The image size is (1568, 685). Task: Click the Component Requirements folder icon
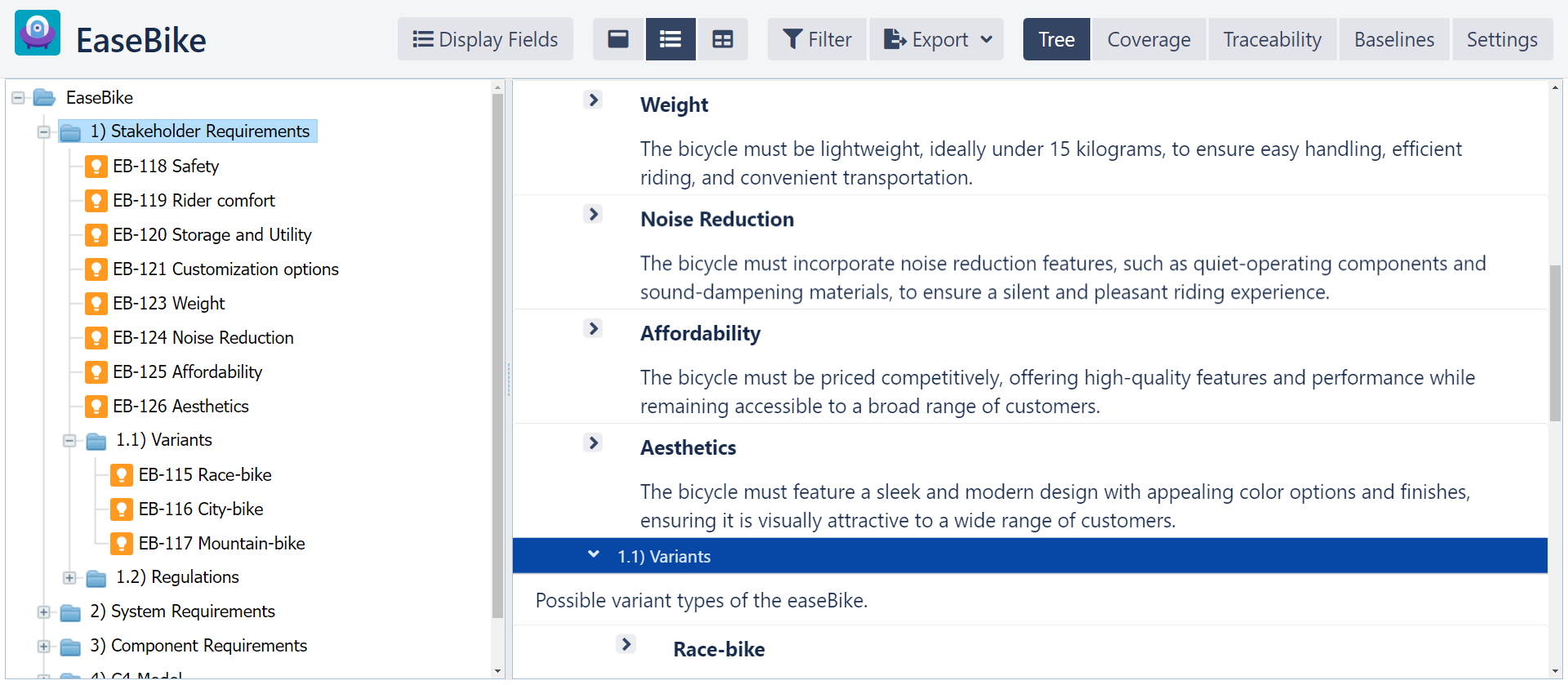click(71, 647)
